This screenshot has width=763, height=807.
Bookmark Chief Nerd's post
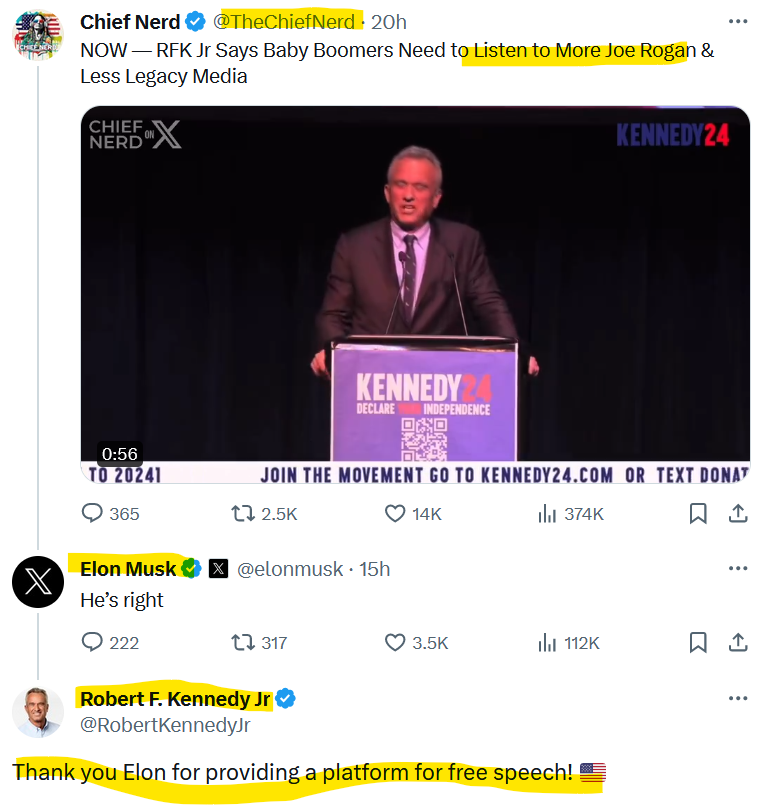[698, 514]
